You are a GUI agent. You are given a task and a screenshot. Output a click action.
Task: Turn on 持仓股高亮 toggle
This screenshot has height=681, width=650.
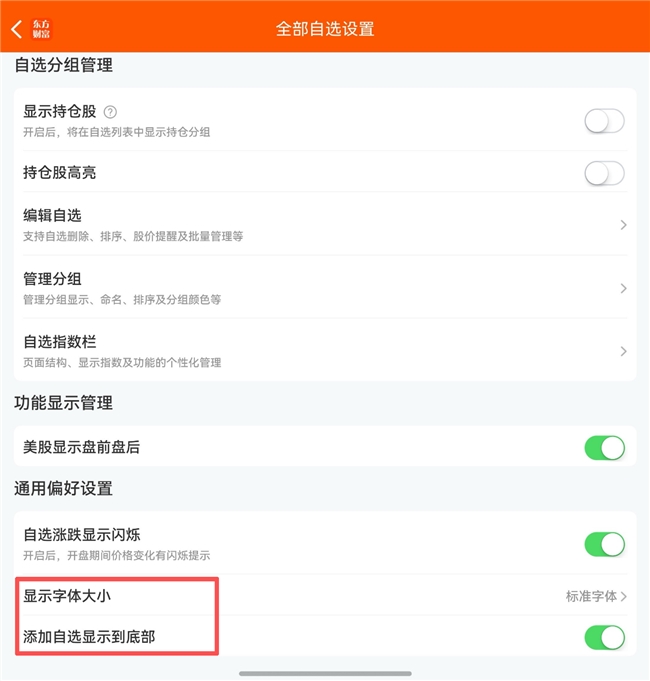[x=604, y=173]
